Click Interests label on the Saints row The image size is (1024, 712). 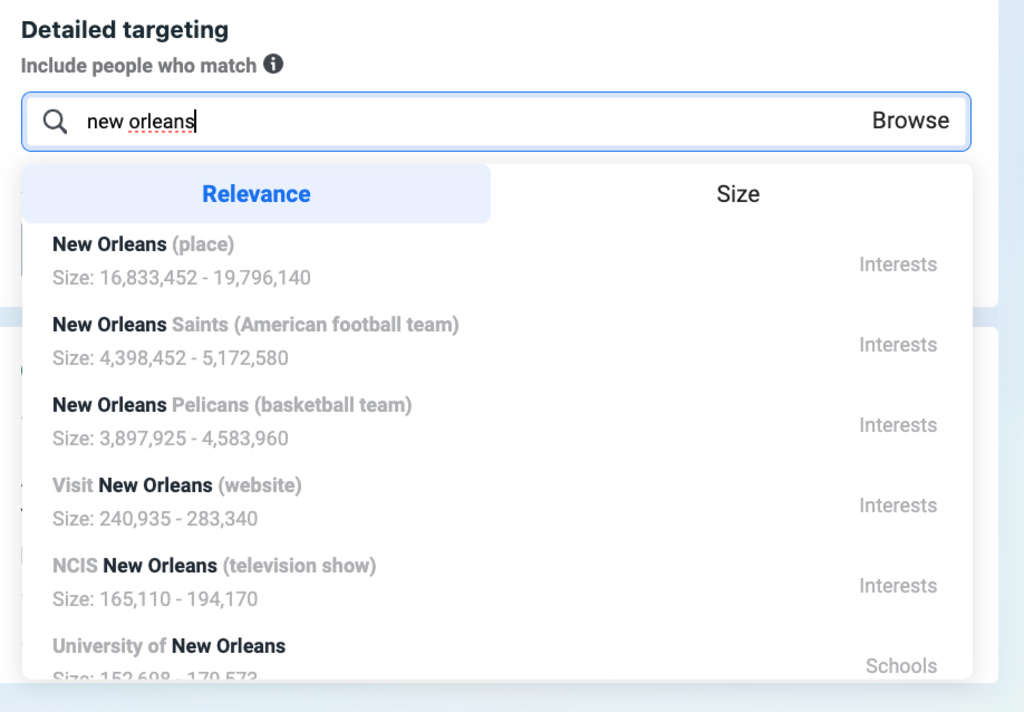897,345
